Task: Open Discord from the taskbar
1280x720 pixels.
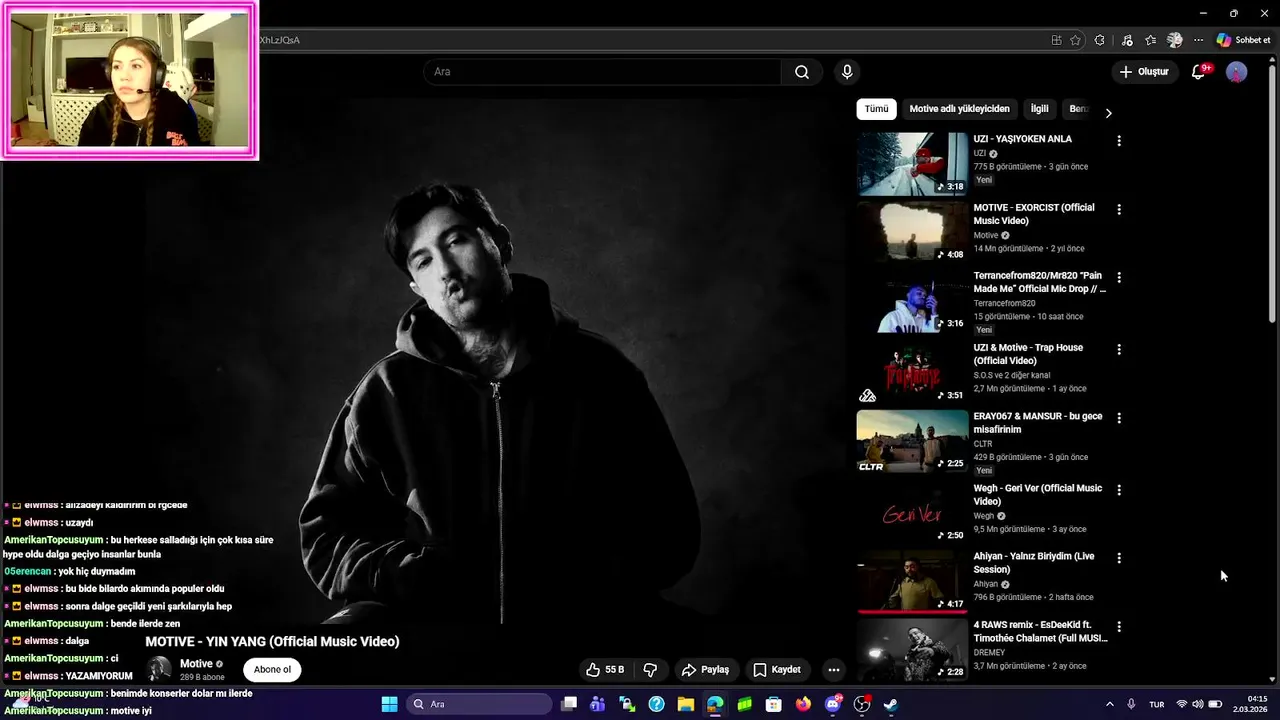Action: click(833, 704)
